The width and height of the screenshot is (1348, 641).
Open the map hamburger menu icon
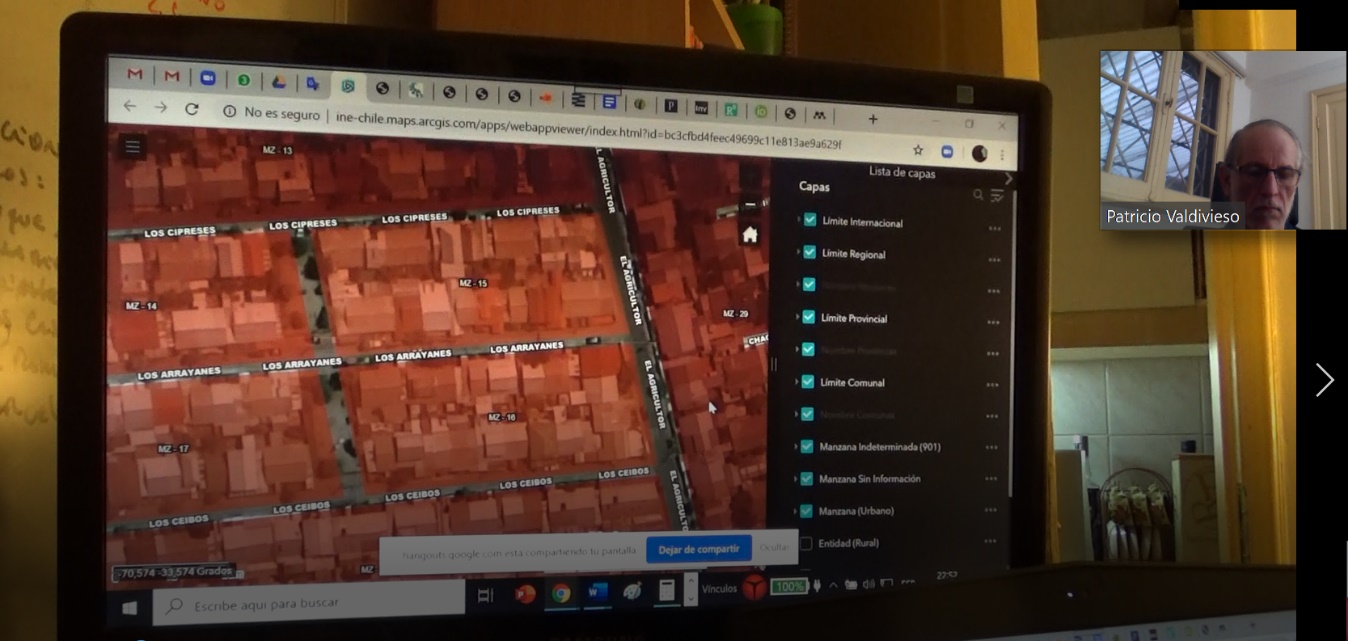coord(132,146)
